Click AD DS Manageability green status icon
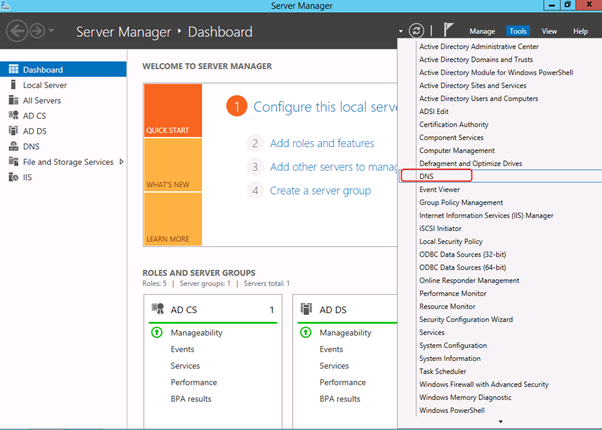602x430 pixels. coord(306,332)
